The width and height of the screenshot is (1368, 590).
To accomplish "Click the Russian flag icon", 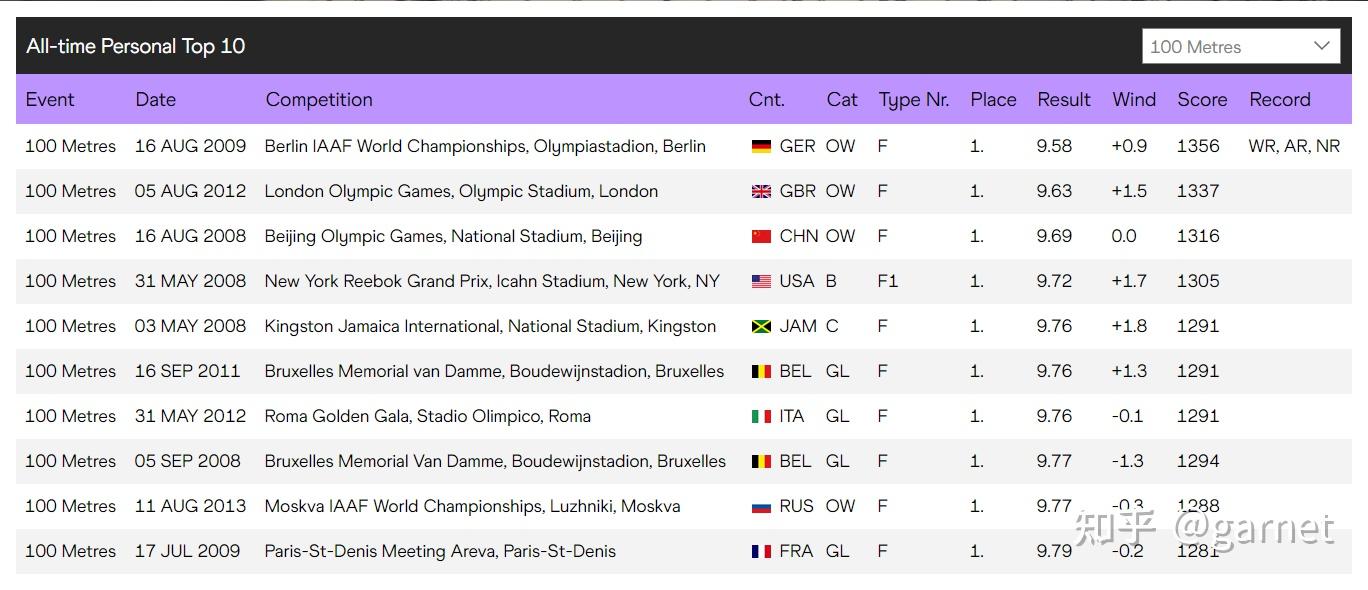I will 761,507.
